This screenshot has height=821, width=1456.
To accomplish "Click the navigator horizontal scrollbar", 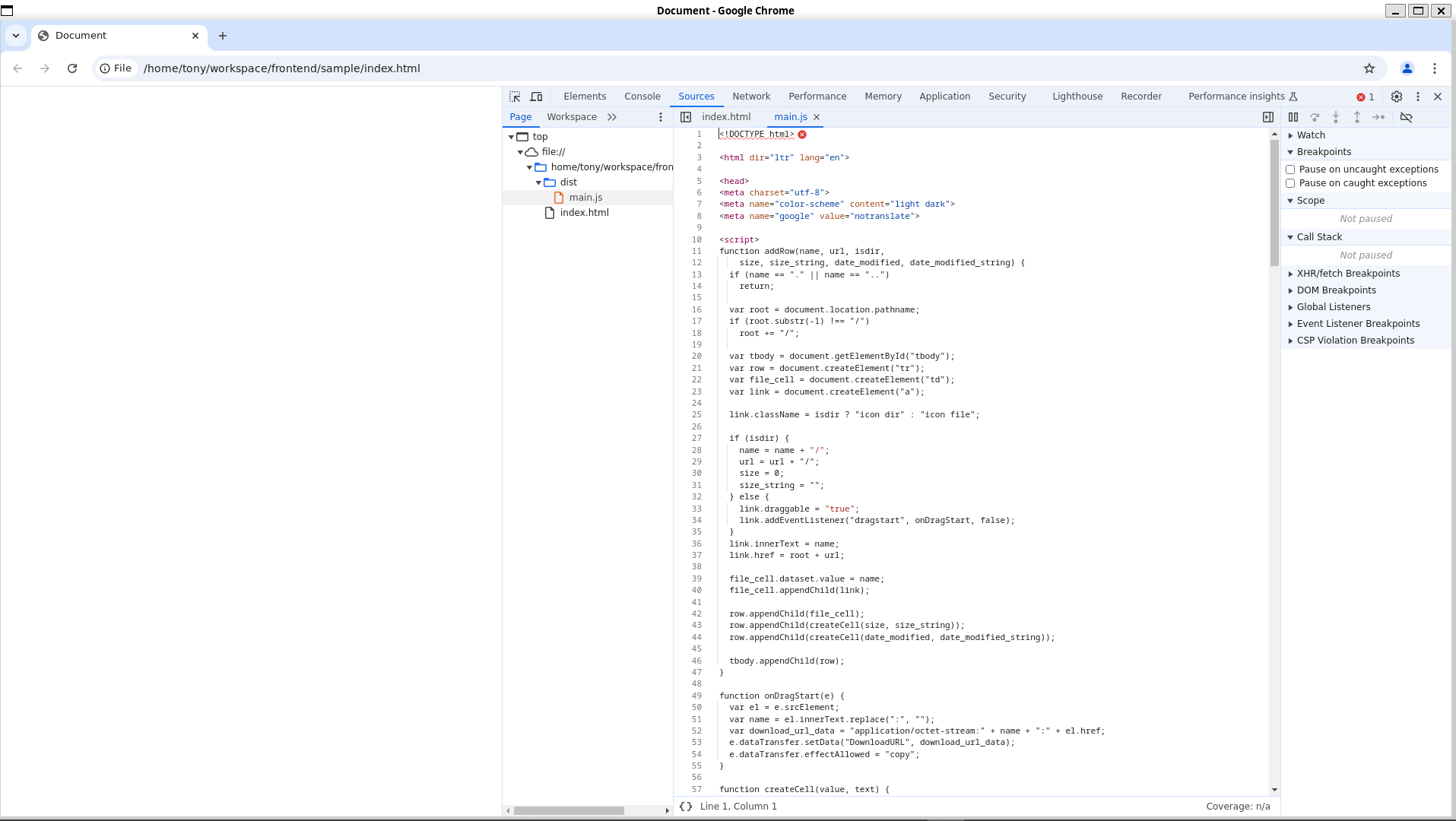I will click(569, 811).
